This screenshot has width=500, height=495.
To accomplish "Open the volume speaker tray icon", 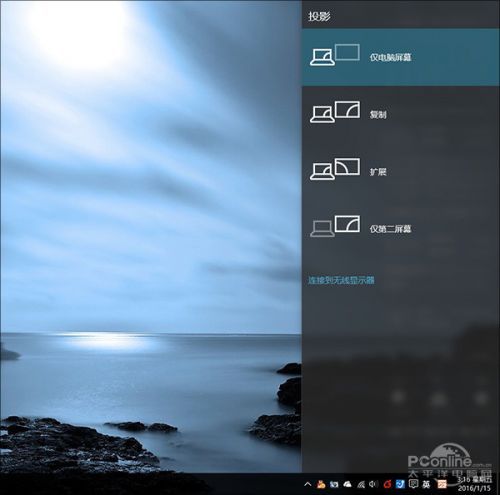I will coord(373,484).
